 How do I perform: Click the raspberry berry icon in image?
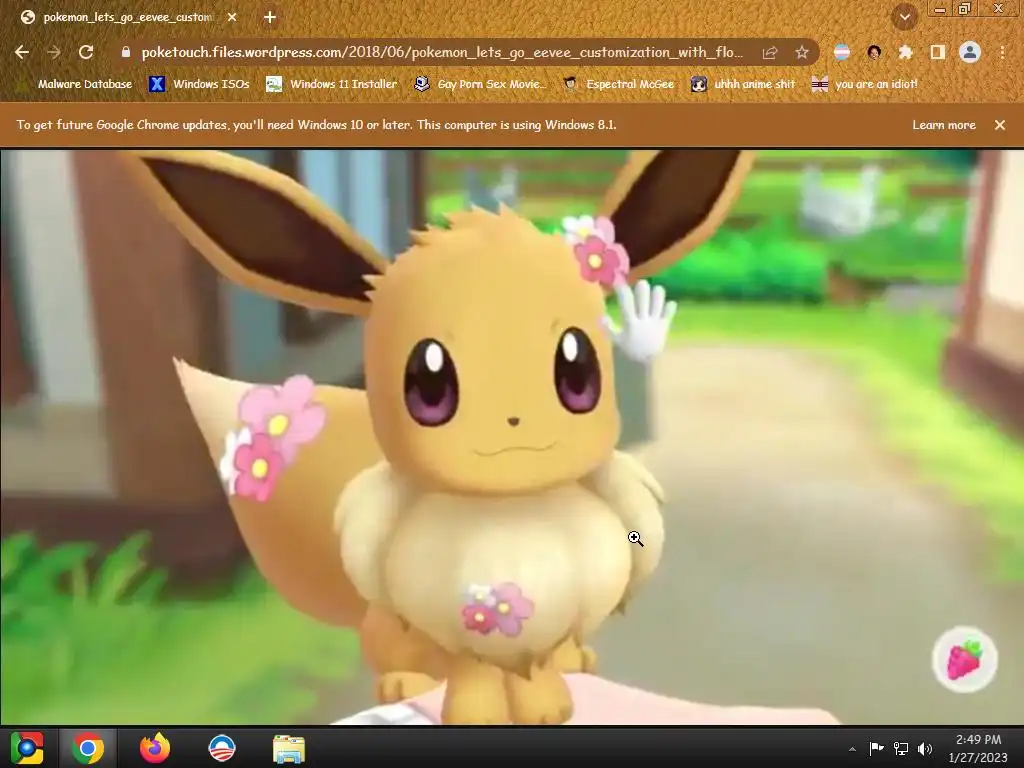coord(965,659)
